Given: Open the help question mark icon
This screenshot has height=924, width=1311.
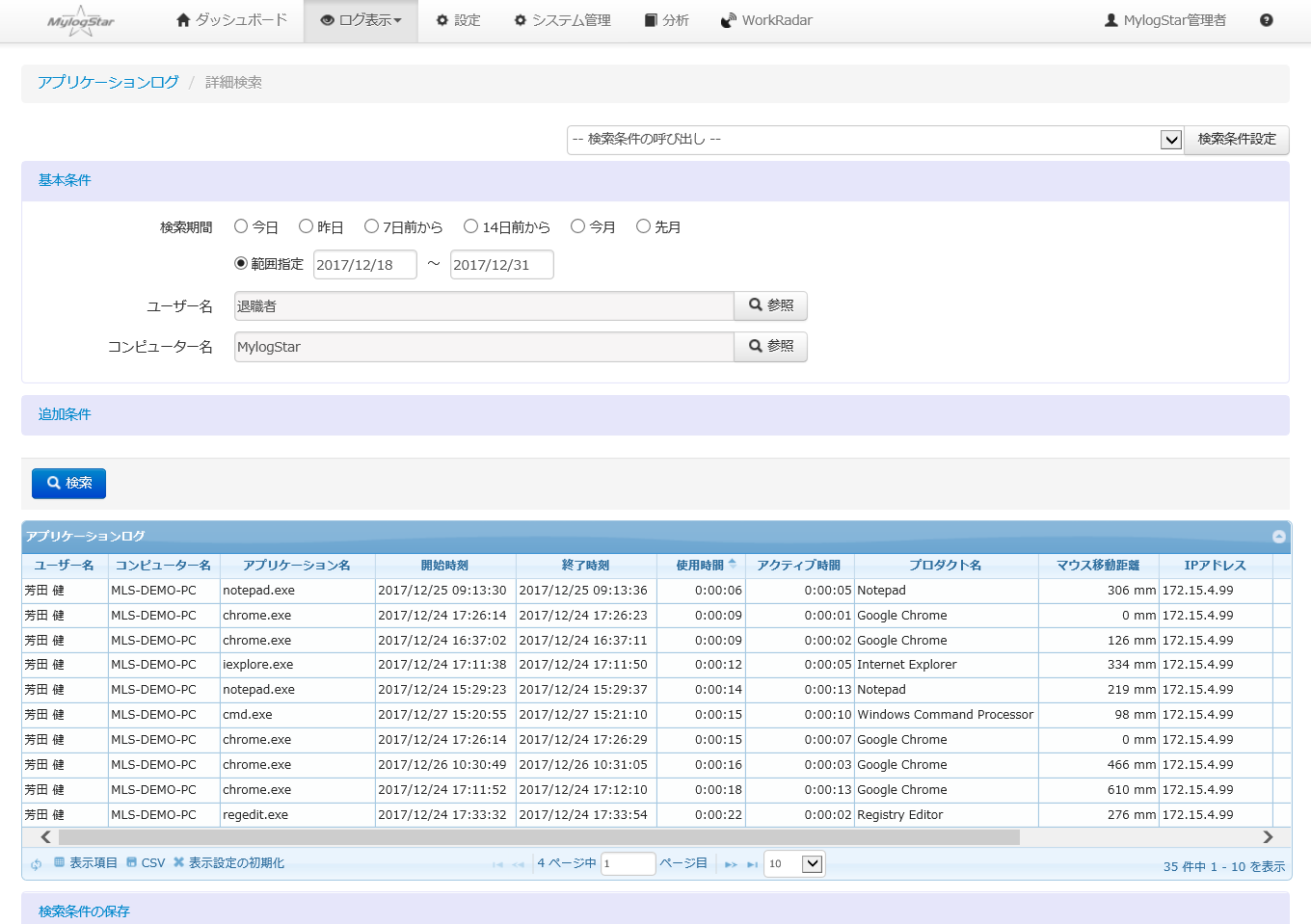Looking at the screenshot, I should (x=1266, y=20).
